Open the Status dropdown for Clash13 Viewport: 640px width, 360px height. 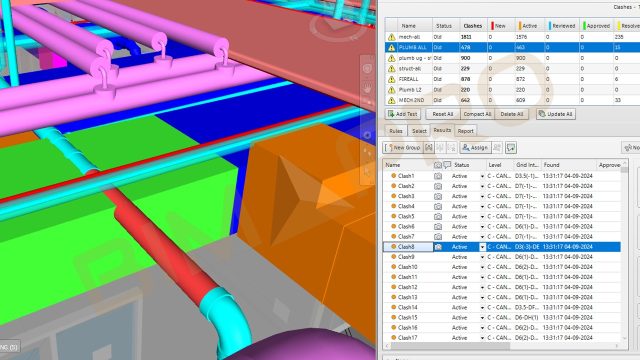coord(482,298)
